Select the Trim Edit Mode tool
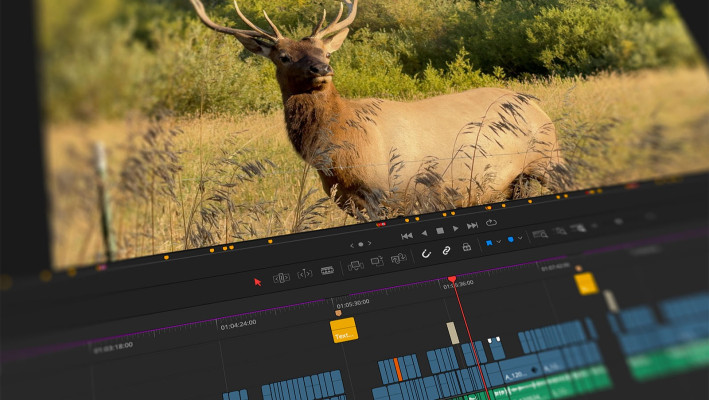This screenshot has width=709, height=400. pos(281,278)
